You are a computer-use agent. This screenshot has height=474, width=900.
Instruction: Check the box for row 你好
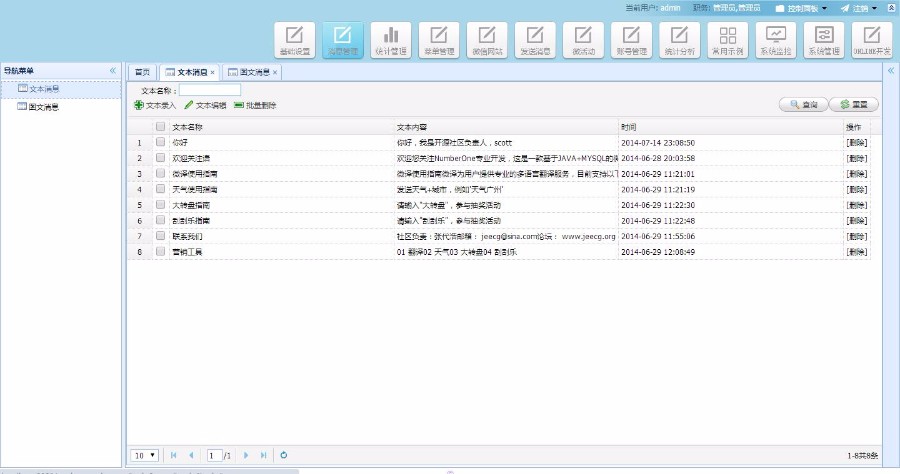point(160,142)
